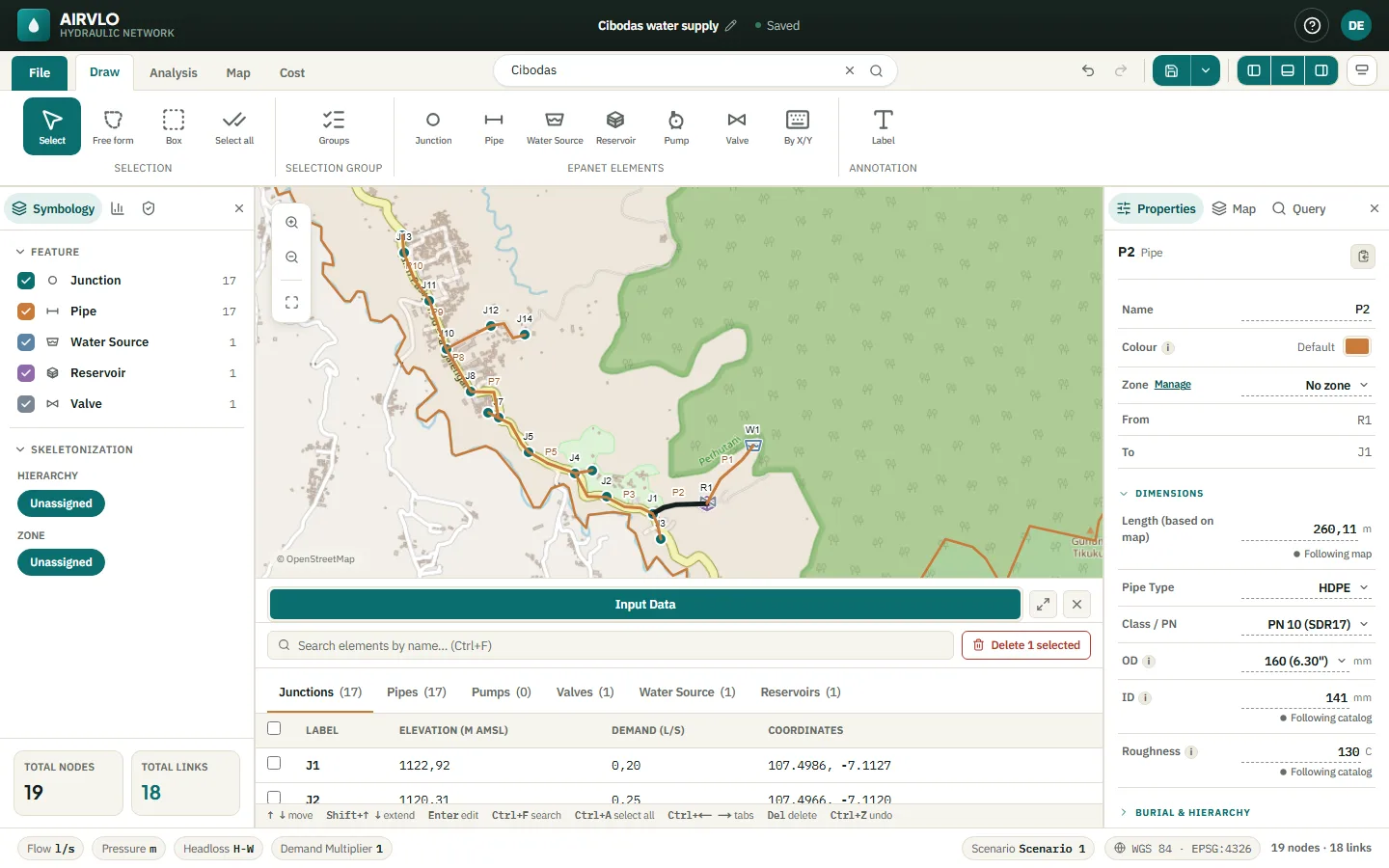
Task: Toggle Valve layer checkbox
Action: pyautogui.click(x=26, y=404)
